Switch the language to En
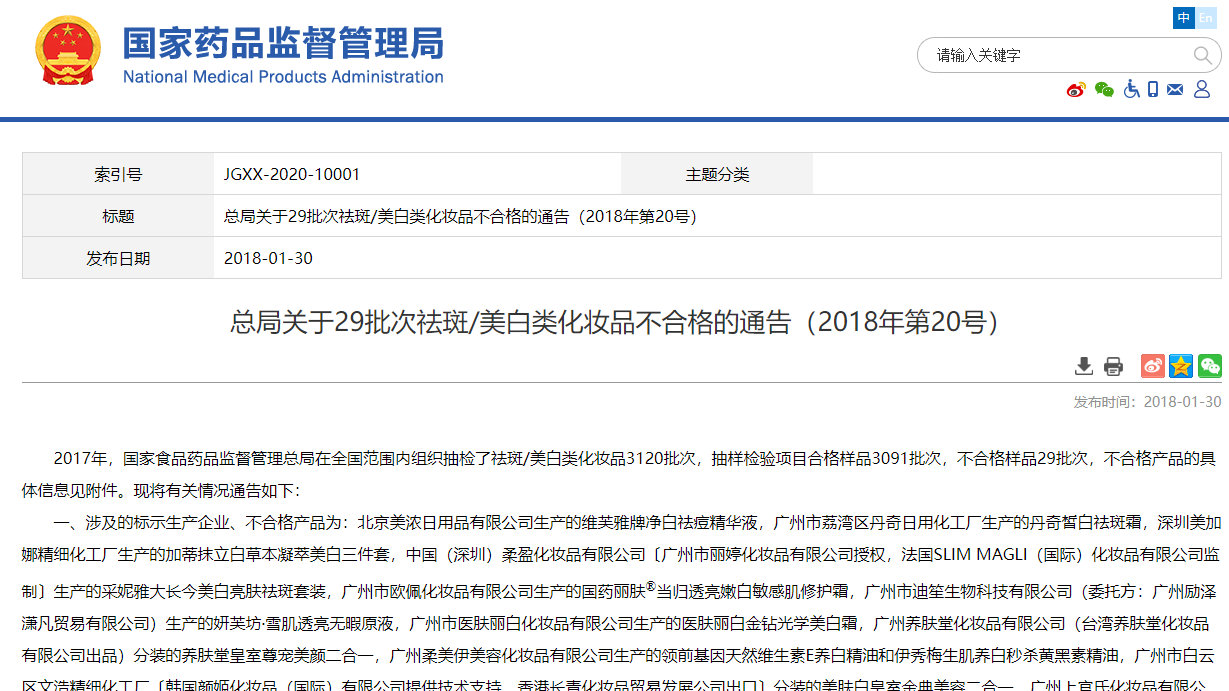This screenshot has width=1229, height=691. click(1205, 18)
